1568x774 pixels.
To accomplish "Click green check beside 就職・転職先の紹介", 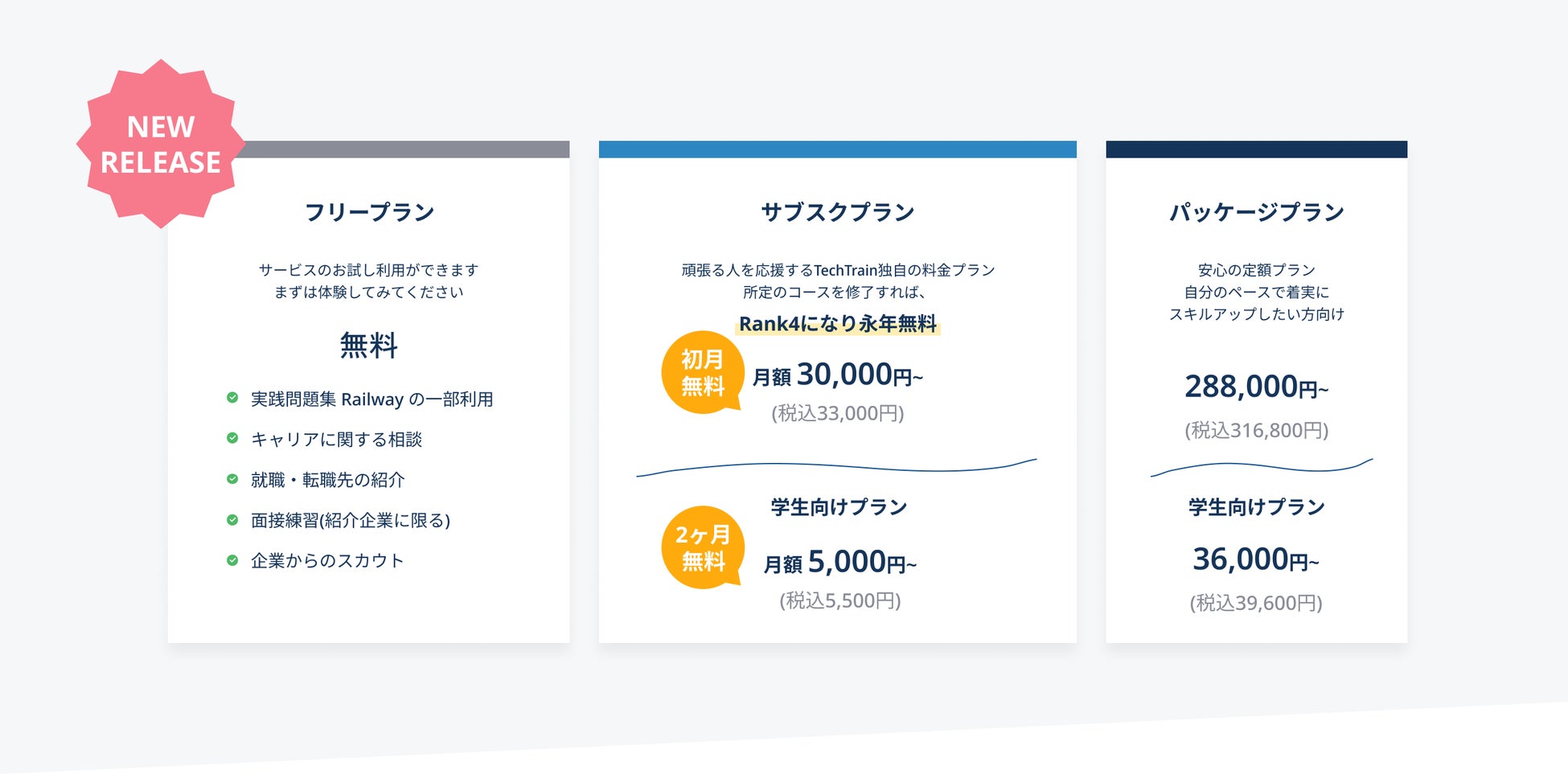I will 232,479.
